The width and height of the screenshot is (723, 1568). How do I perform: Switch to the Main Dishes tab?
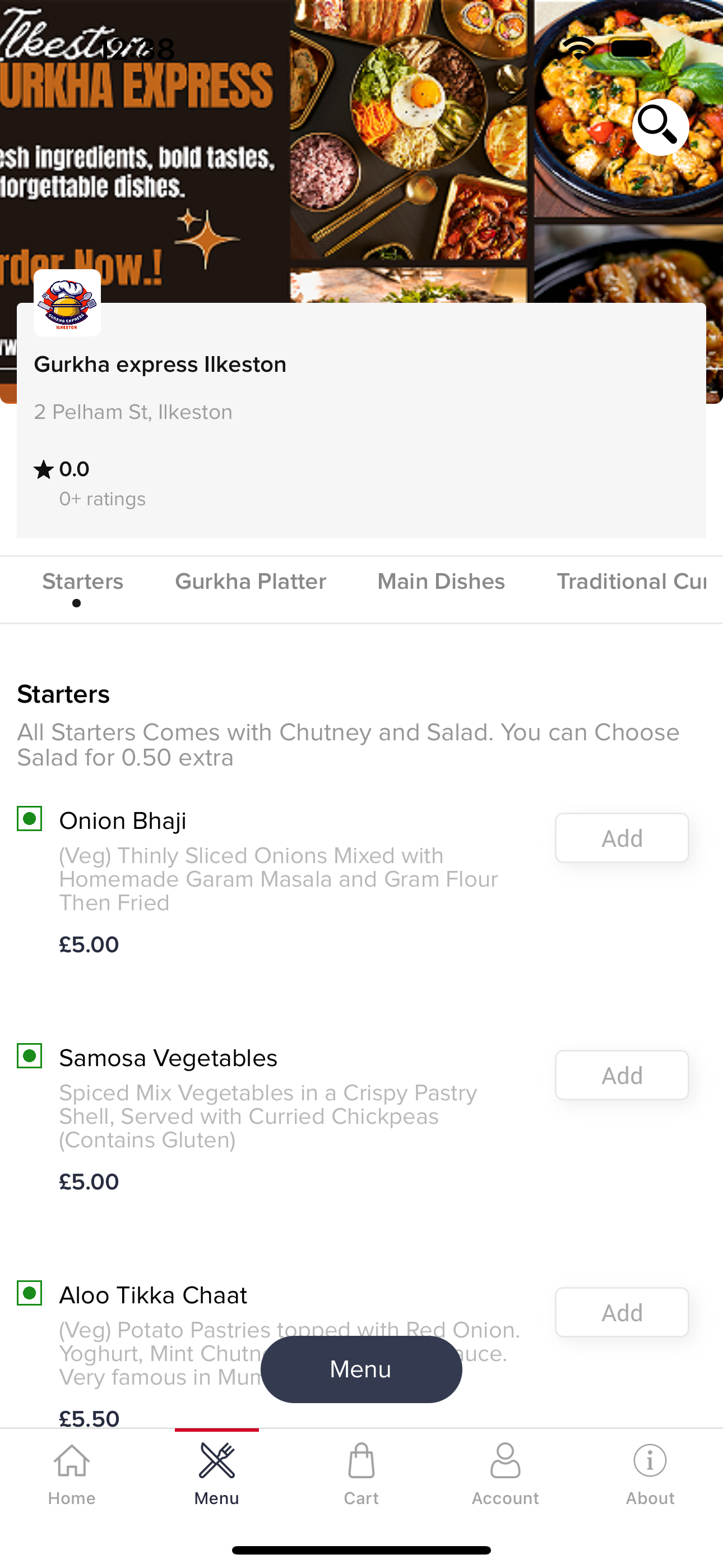click(x=441, y=582)
